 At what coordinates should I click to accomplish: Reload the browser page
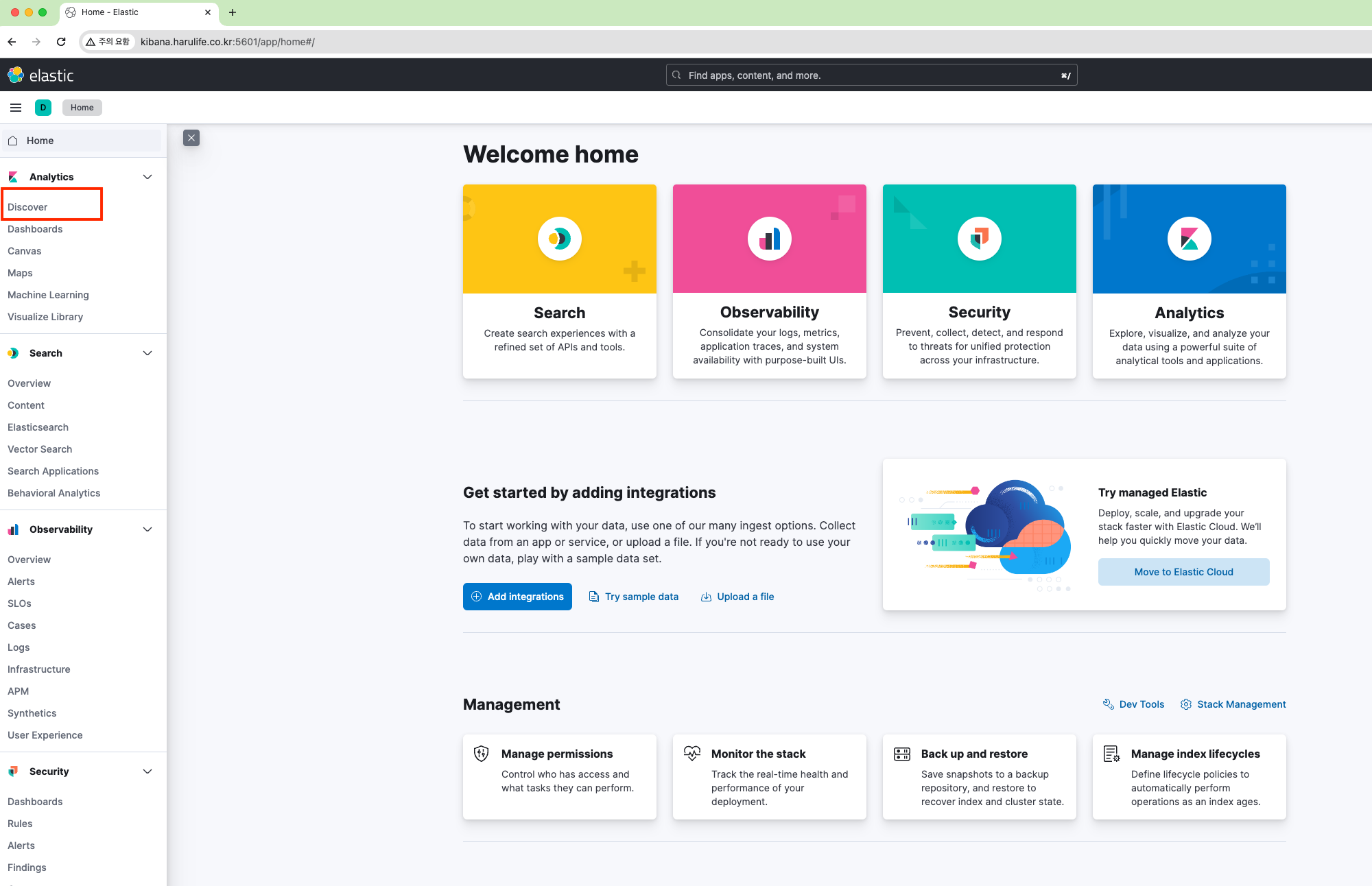click(61, 42)
